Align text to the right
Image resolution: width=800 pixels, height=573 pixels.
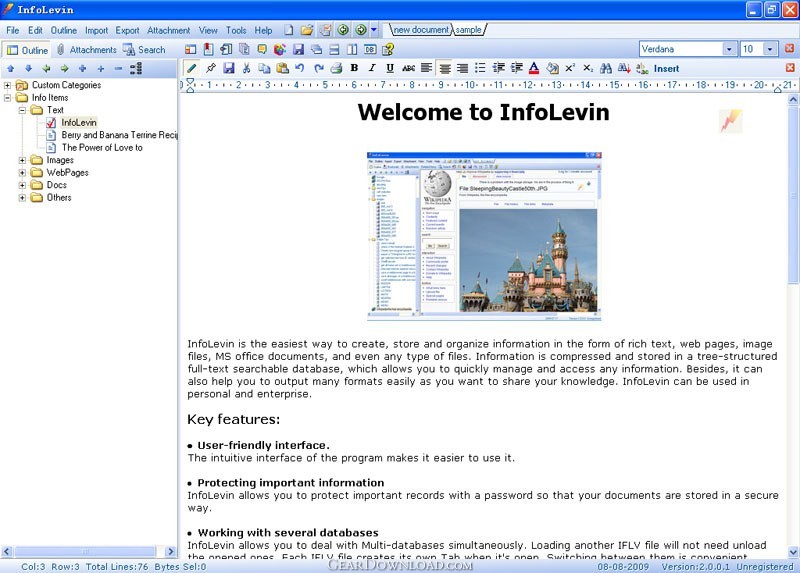[x=462, y=68]
